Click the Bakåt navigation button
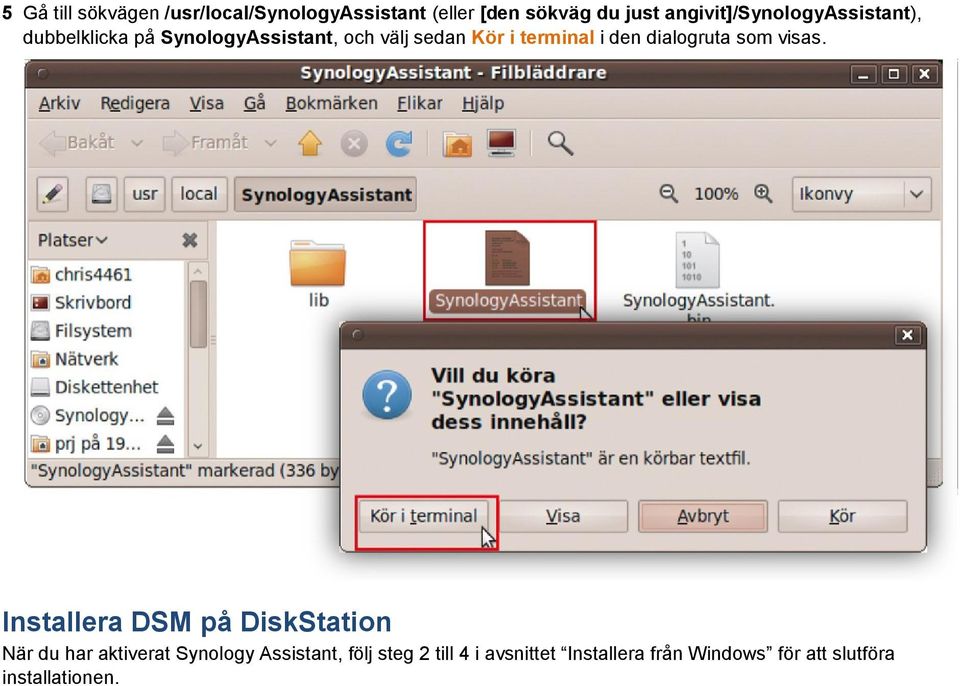Screen dimensions: 960x686 click(x=77, y=143)
